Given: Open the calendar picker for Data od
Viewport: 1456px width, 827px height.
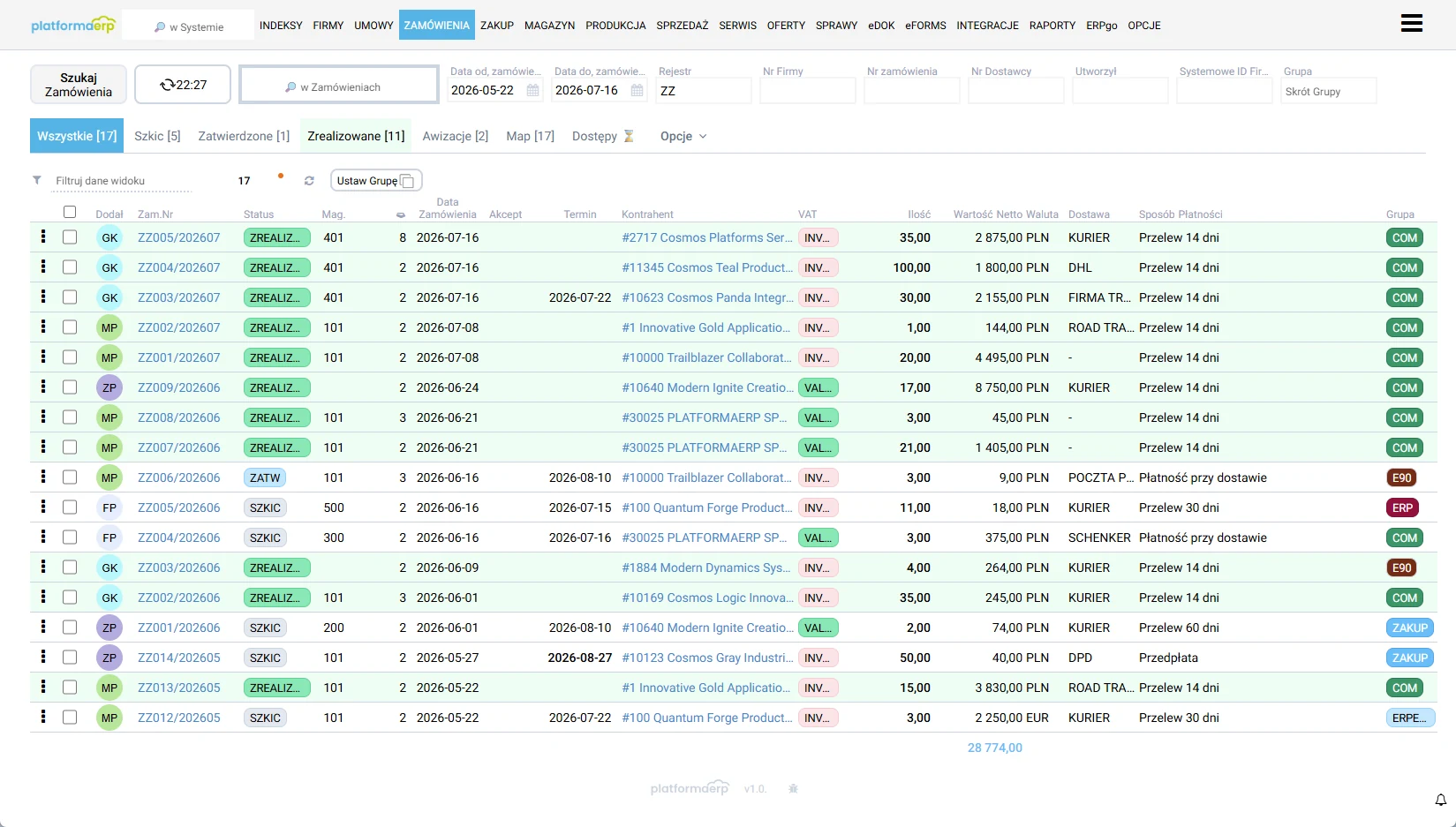Looking at the screenshot, I should pos(532,90).
